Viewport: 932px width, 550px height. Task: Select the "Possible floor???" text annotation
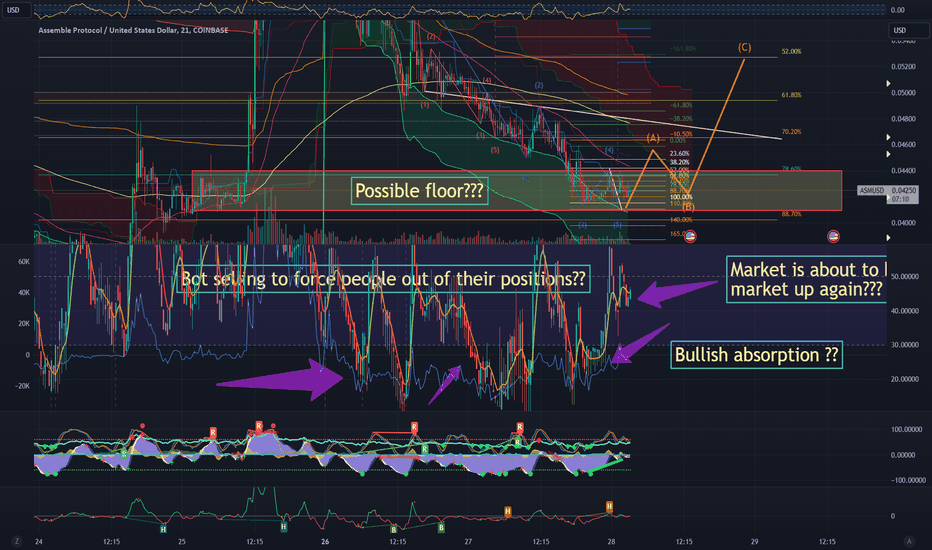coord(419,191)
